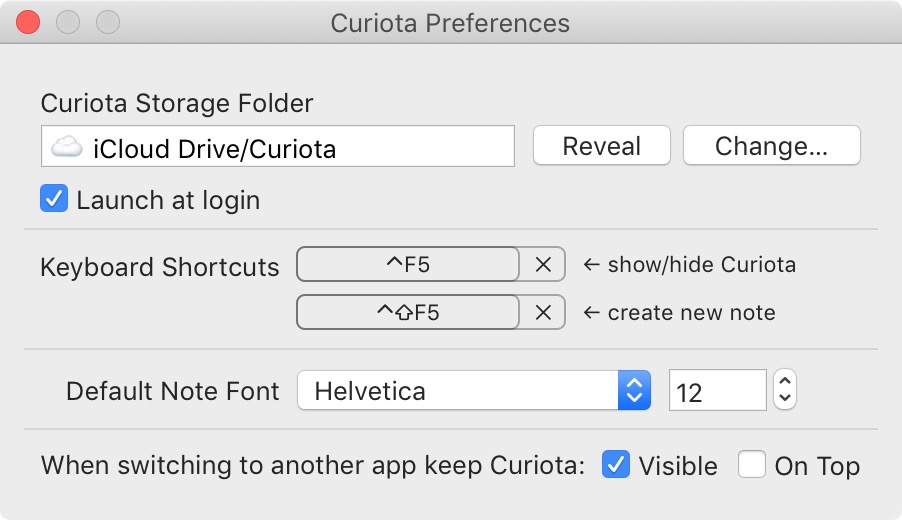
Task: Disable Launch at login
Action: 53,199
